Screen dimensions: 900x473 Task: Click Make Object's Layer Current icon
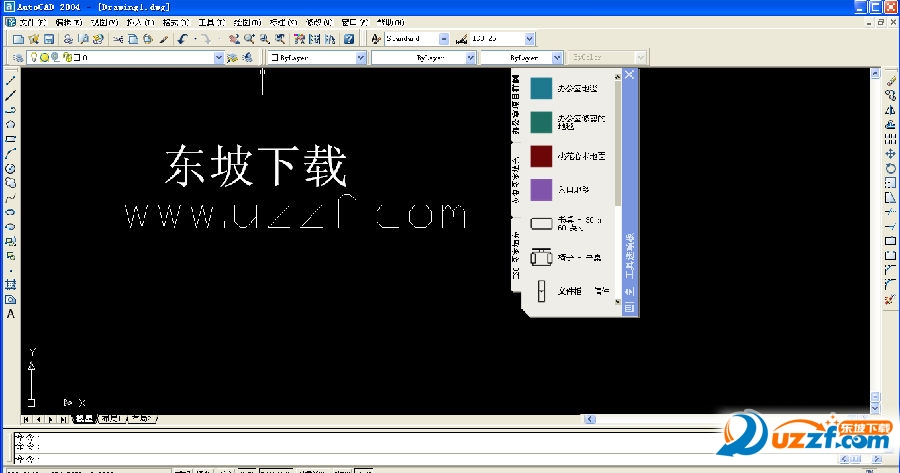tap(232, 57)
